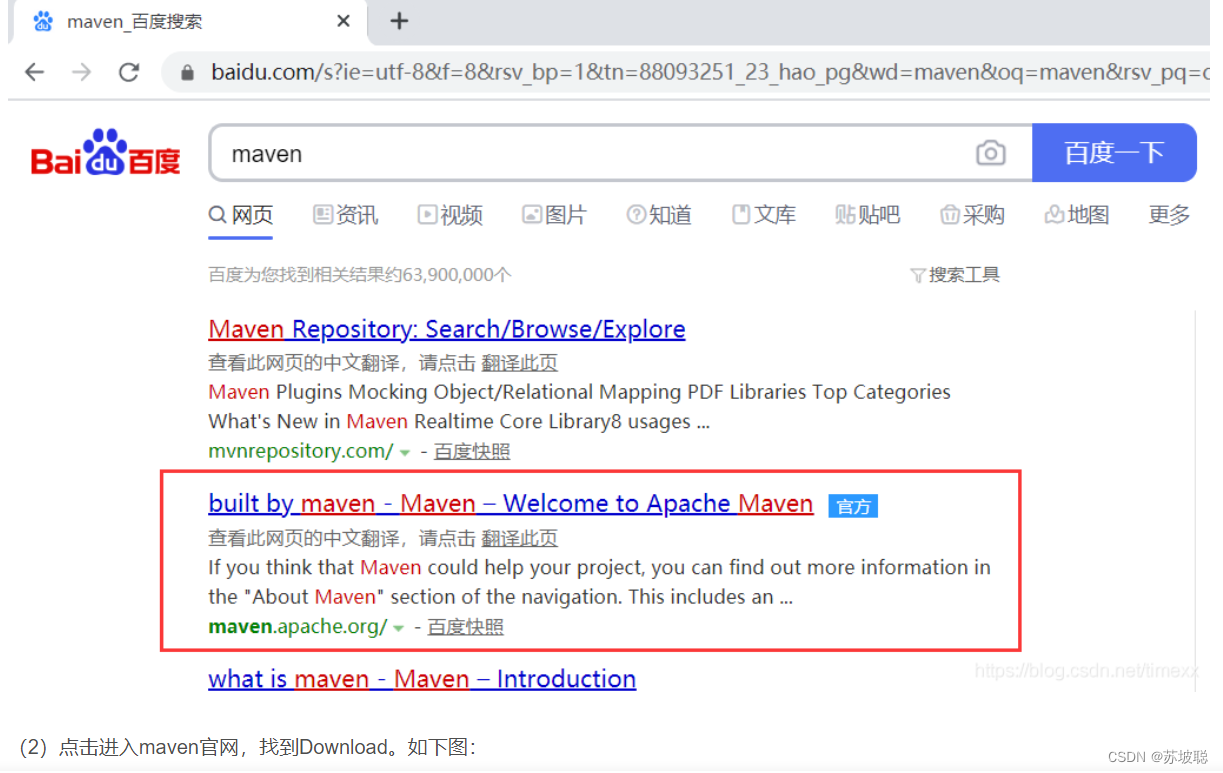Image resolution: width=1223 pixels, height=773 pixels.
Task: Select the 网页 tab
Action: pyautogui.click(x=240, y=215)
